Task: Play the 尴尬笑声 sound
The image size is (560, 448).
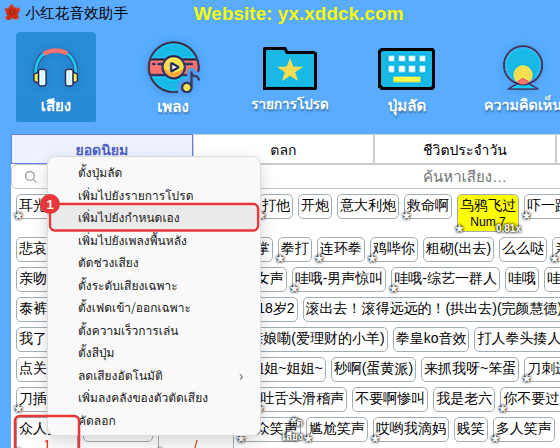Action: pos(336,429)
